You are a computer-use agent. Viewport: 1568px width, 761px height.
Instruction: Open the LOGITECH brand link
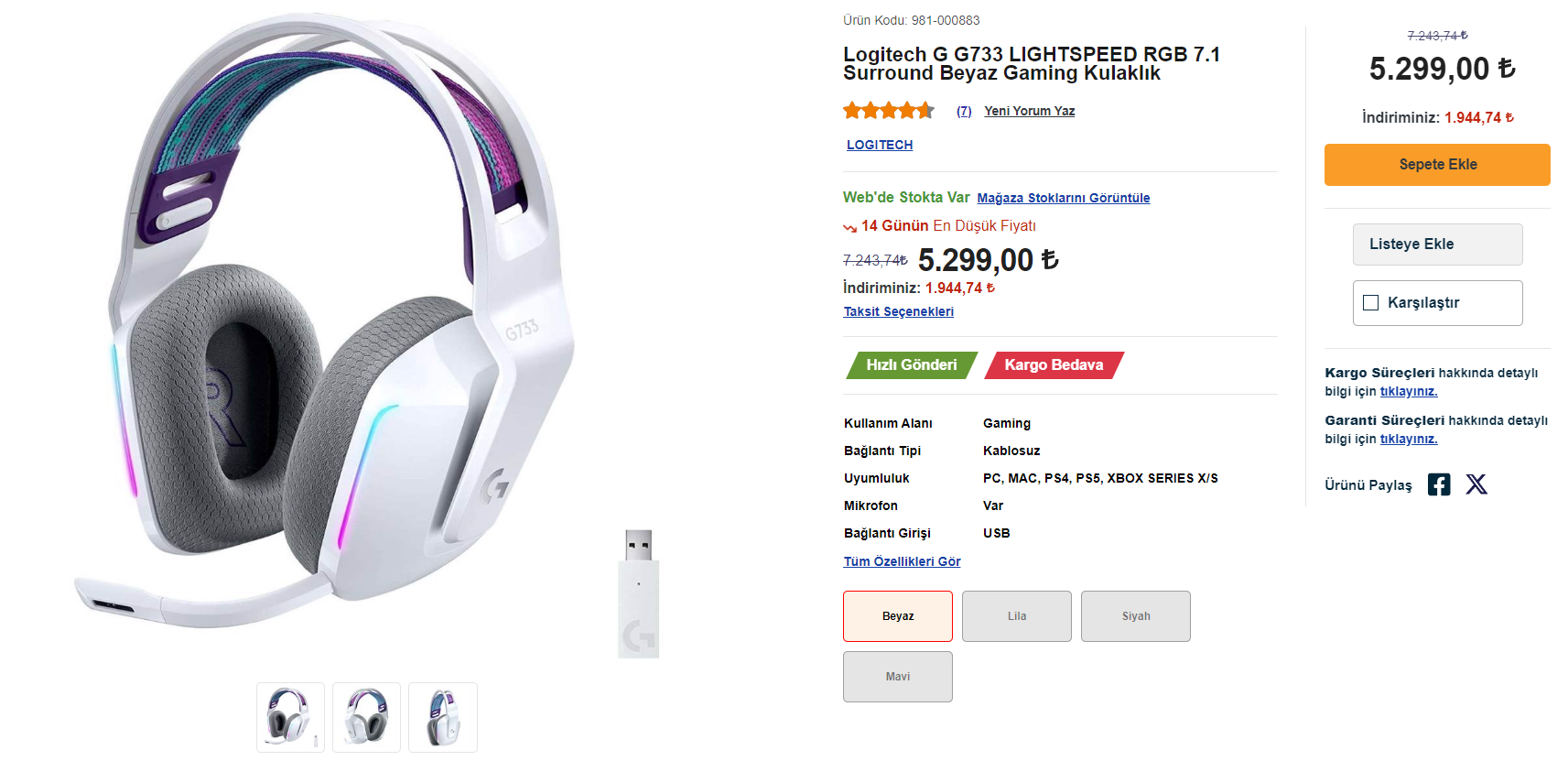click(x=879, y=145)
